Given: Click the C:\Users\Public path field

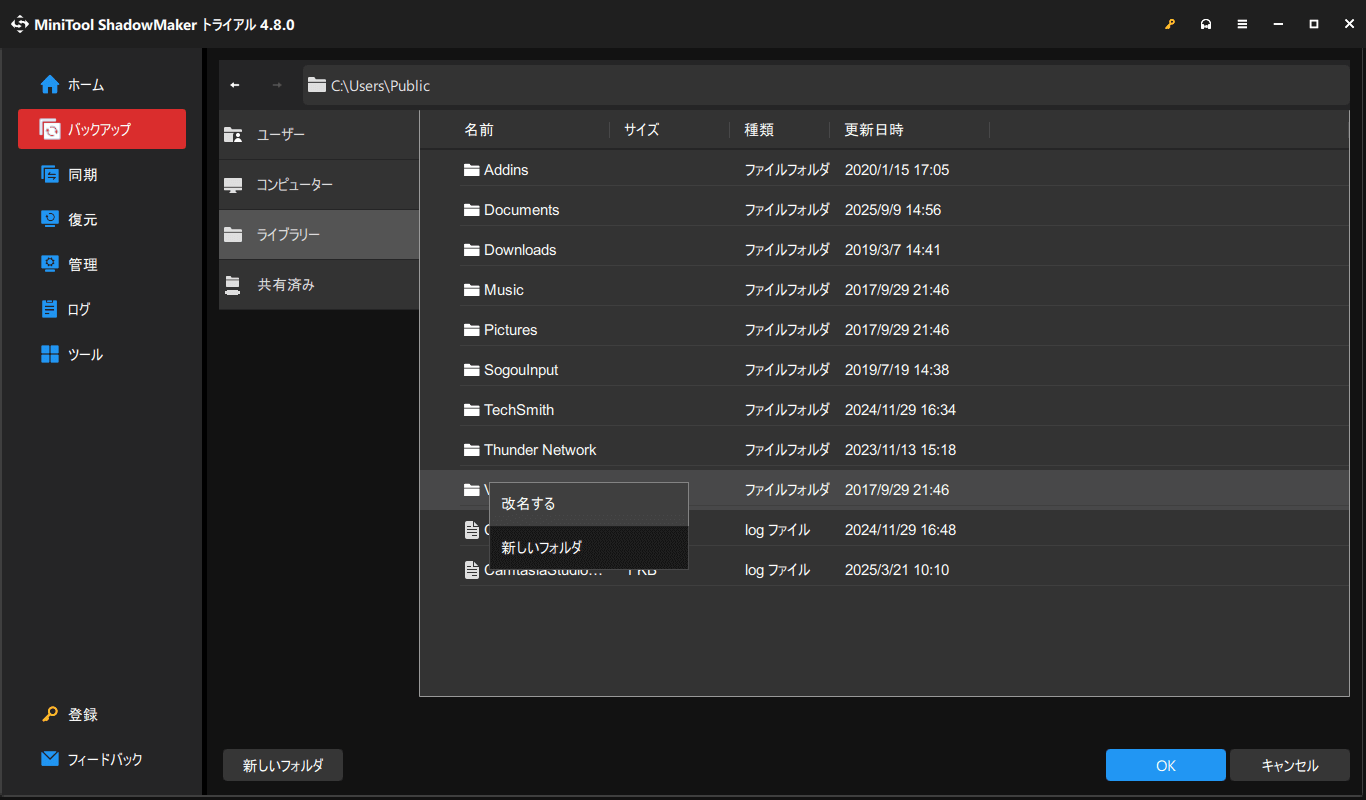Looking at the screenshot, I should [x=826, y=85].
